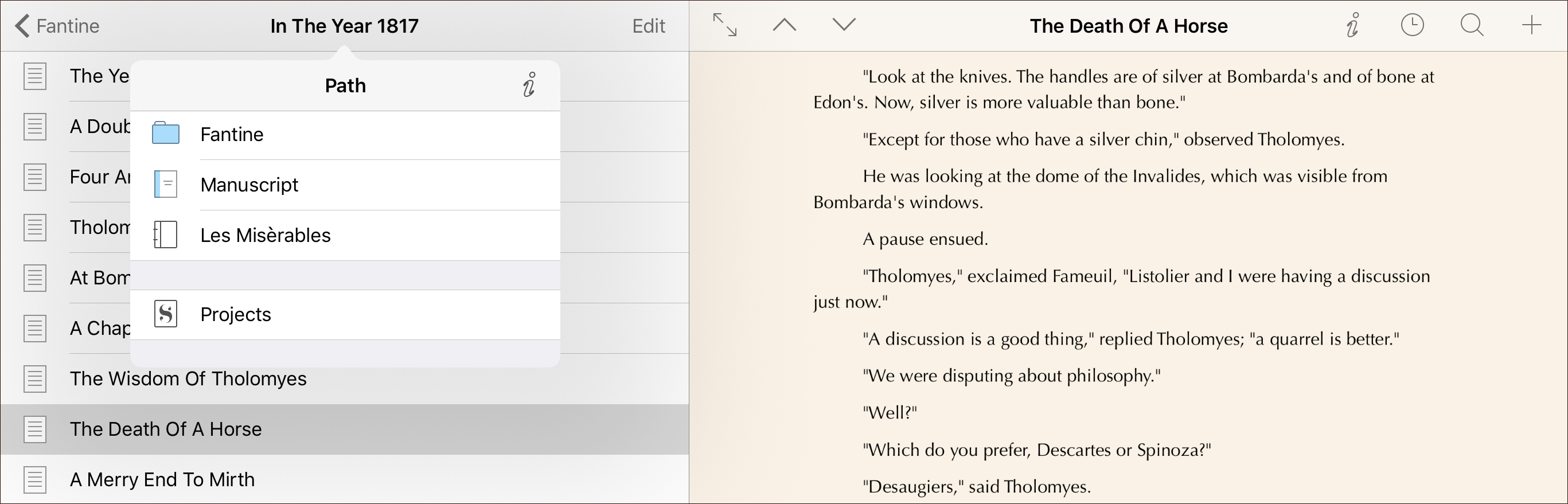Click document icon beside The Wisdom Of Tholomyes

pyautogui.click(x=34, y=379)
